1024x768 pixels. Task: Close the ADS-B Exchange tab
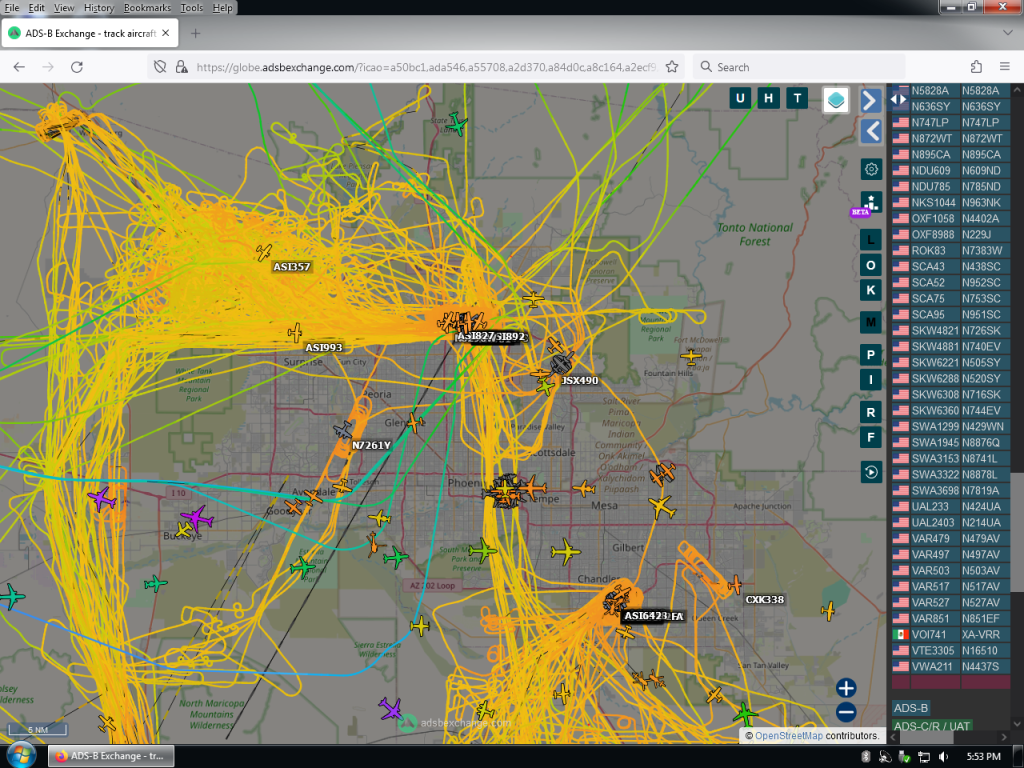tap(166, 33)
